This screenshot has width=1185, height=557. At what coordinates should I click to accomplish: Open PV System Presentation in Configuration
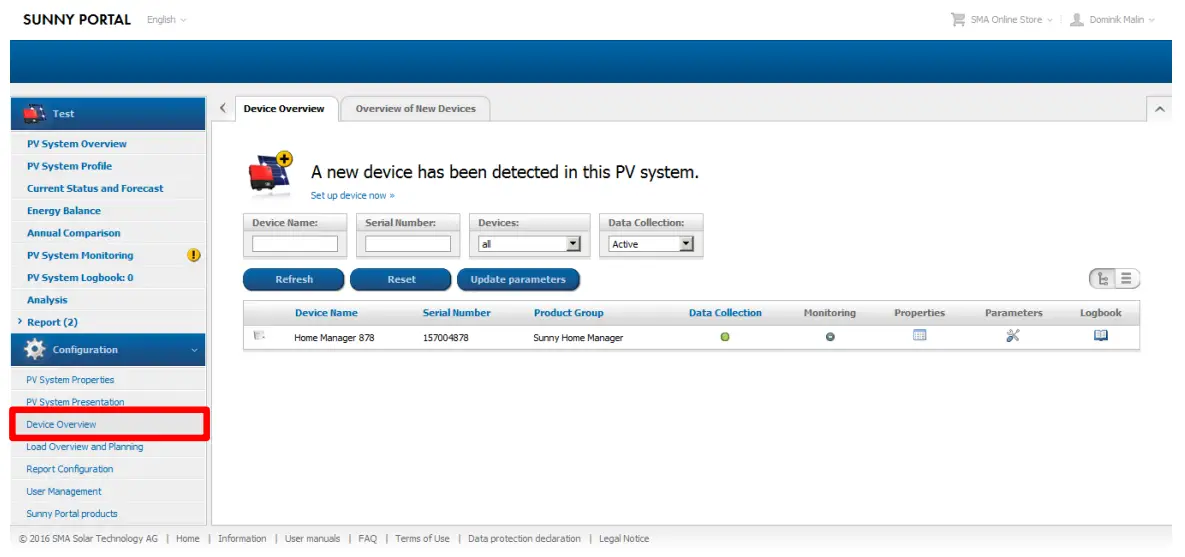click(x=76, y=402)
